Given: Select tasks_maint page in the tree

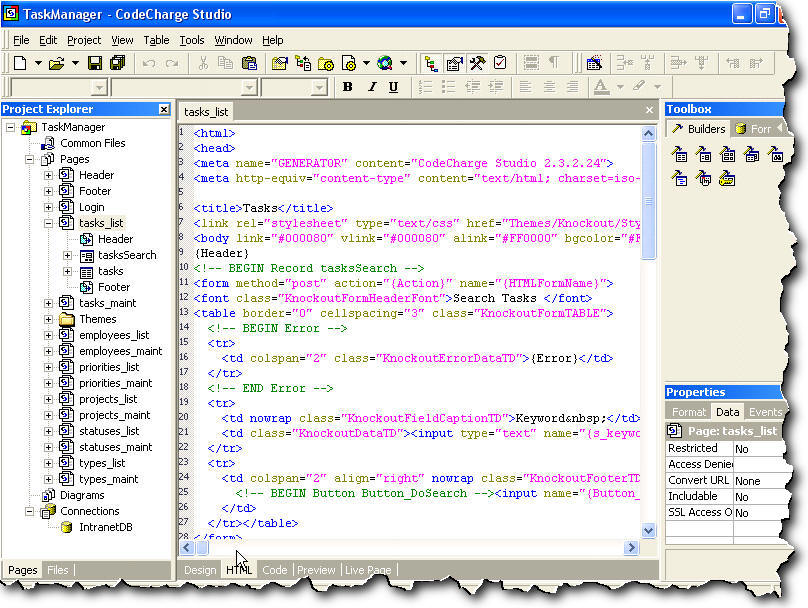Looking at the screenshot, I should point(108,303).
